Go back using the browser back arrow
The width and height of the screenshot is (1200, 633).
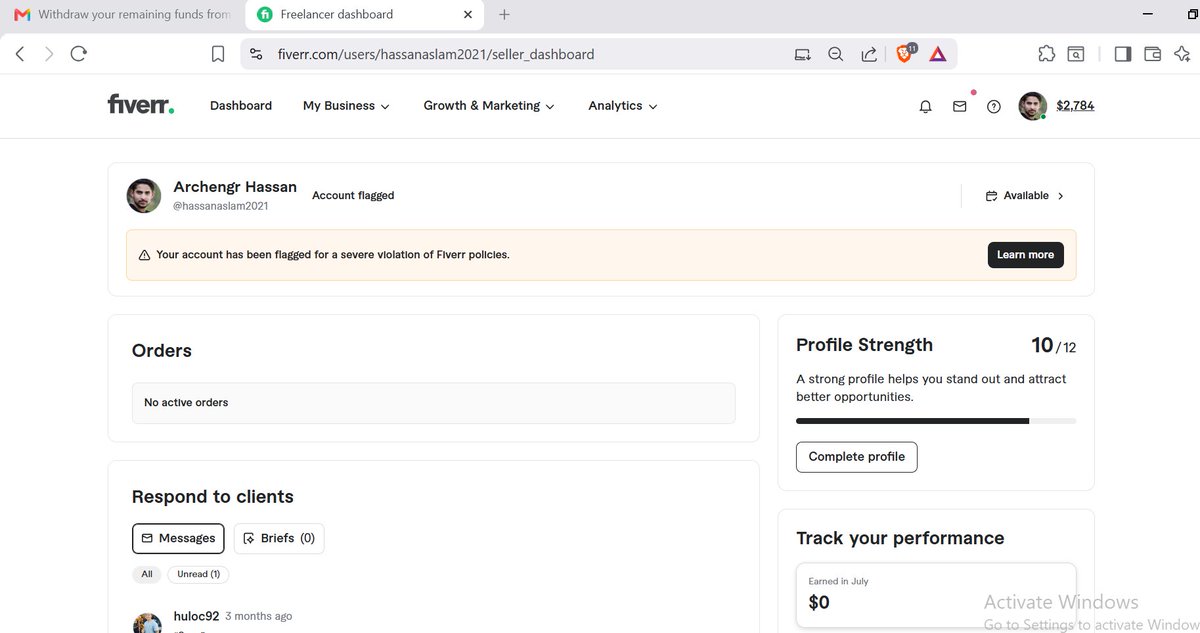click(20, 54)
